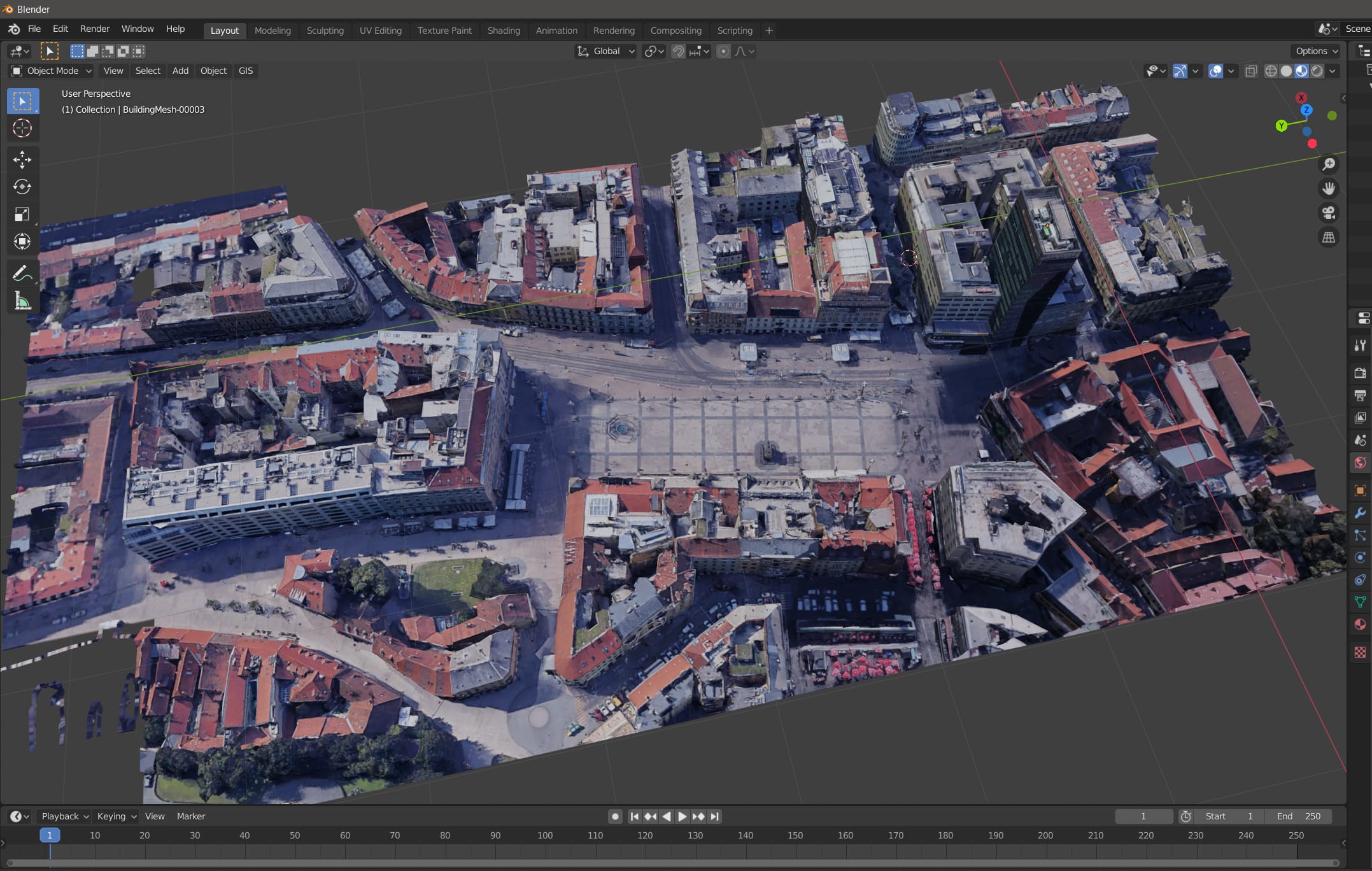This screenshot has width=1372, height=871.
Task: Click frame 100 on timeline ruler
Action: [x=545, y=835]
